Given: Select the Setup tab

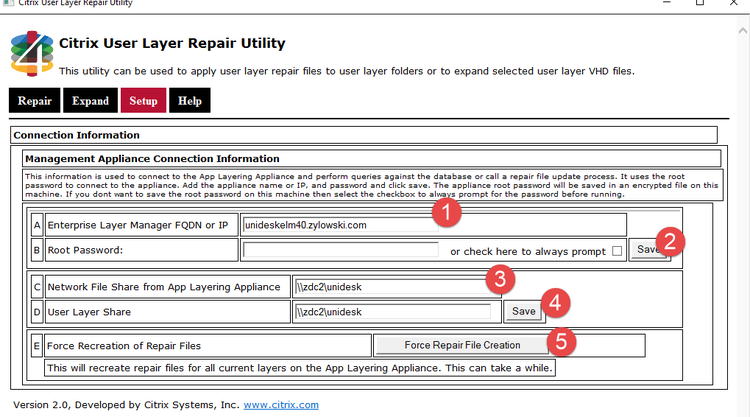Looking at the screenshot, I should coord(143,100).
